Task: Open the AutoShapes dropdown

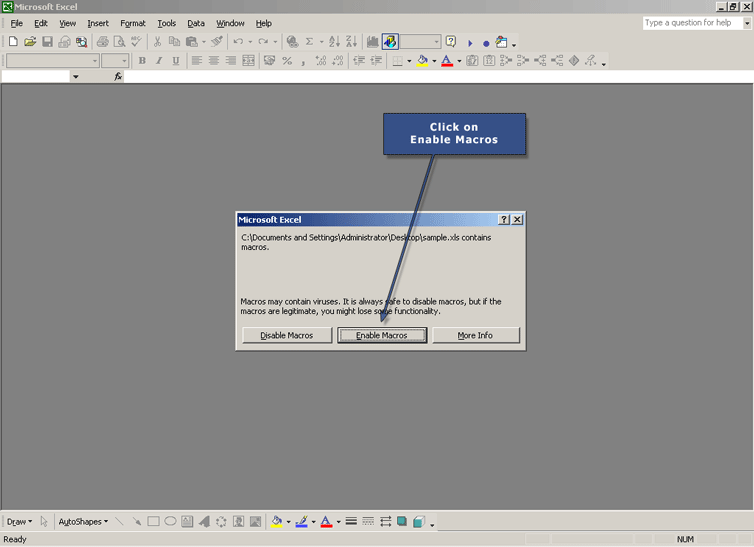Action: click(83, 522)
